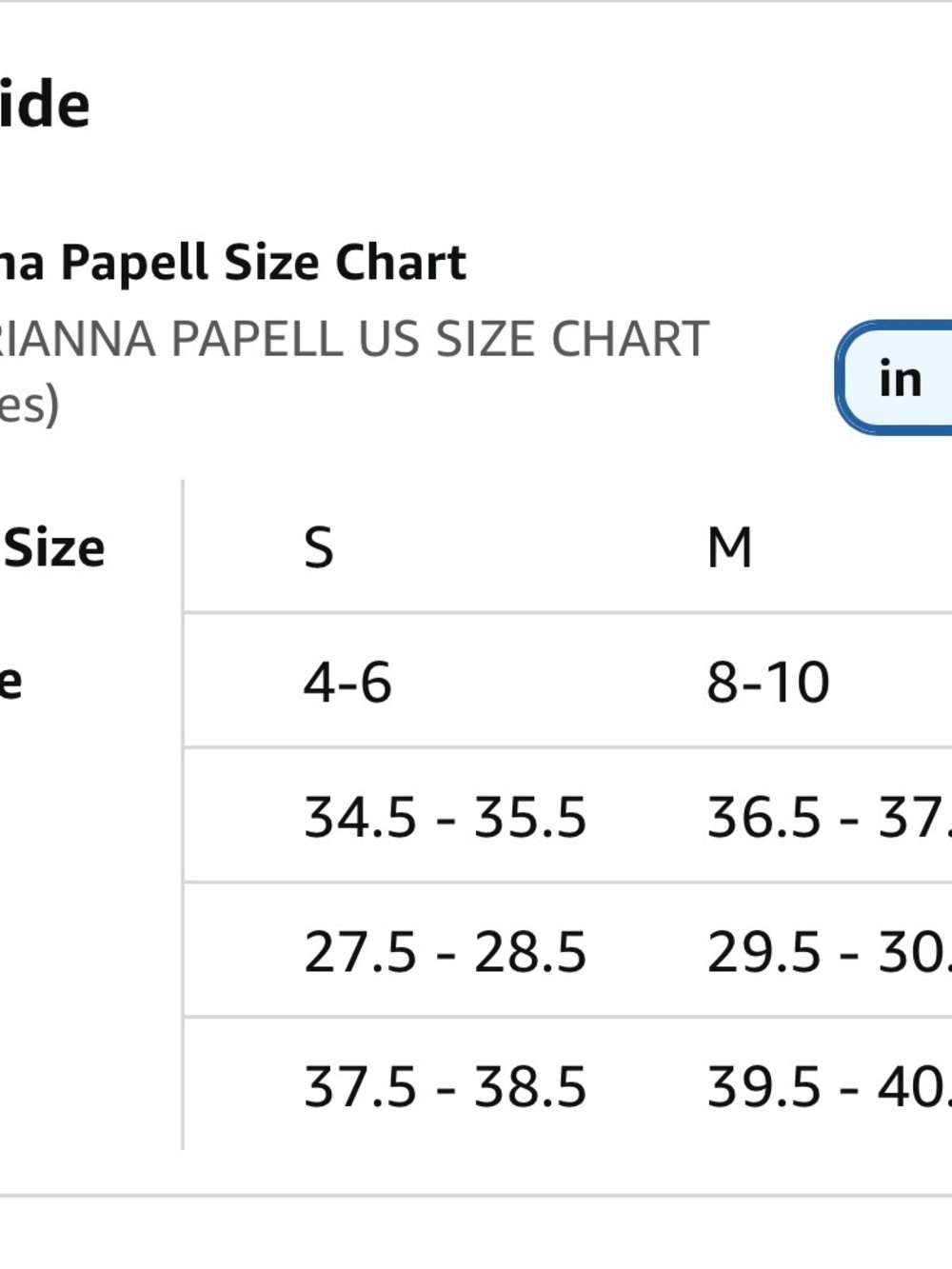Screen dimensions: 952x1269
Task: Click the 4-6 numeric size cell
Action: click(x=347, y=683)
